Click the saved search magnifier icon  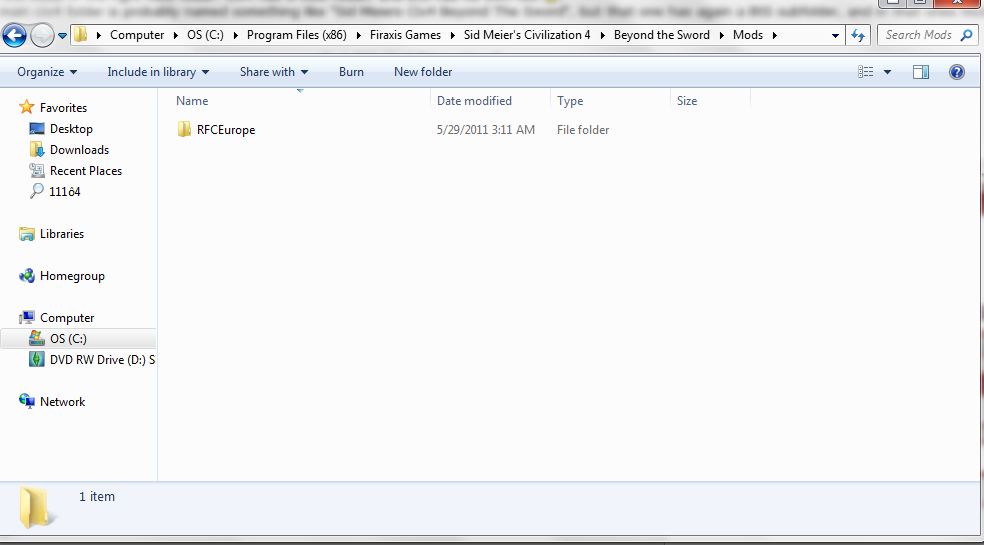(37, 191)
